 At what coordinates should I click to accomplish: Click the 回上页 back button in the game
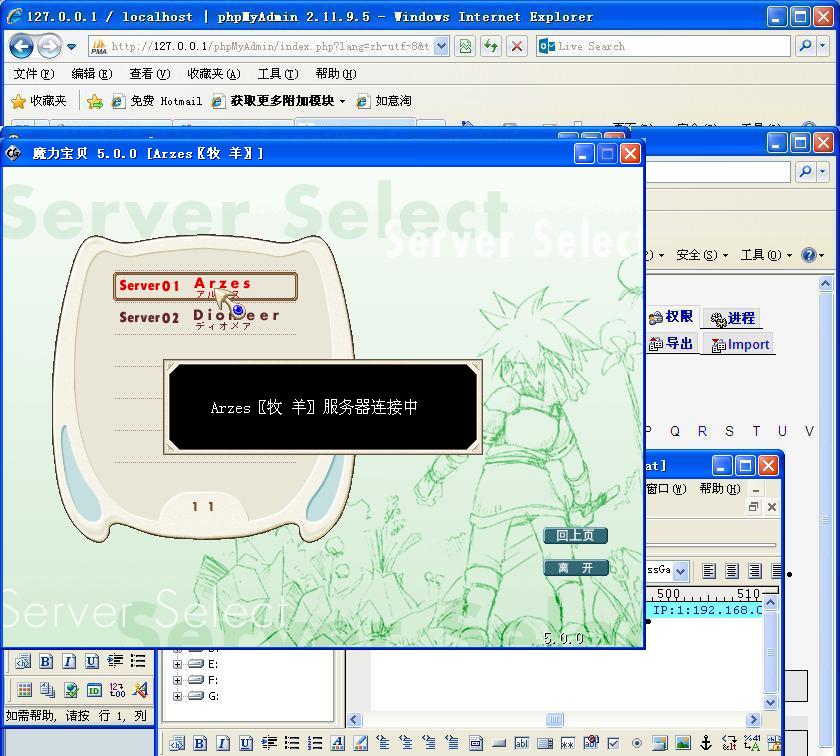tap(575, 535)
